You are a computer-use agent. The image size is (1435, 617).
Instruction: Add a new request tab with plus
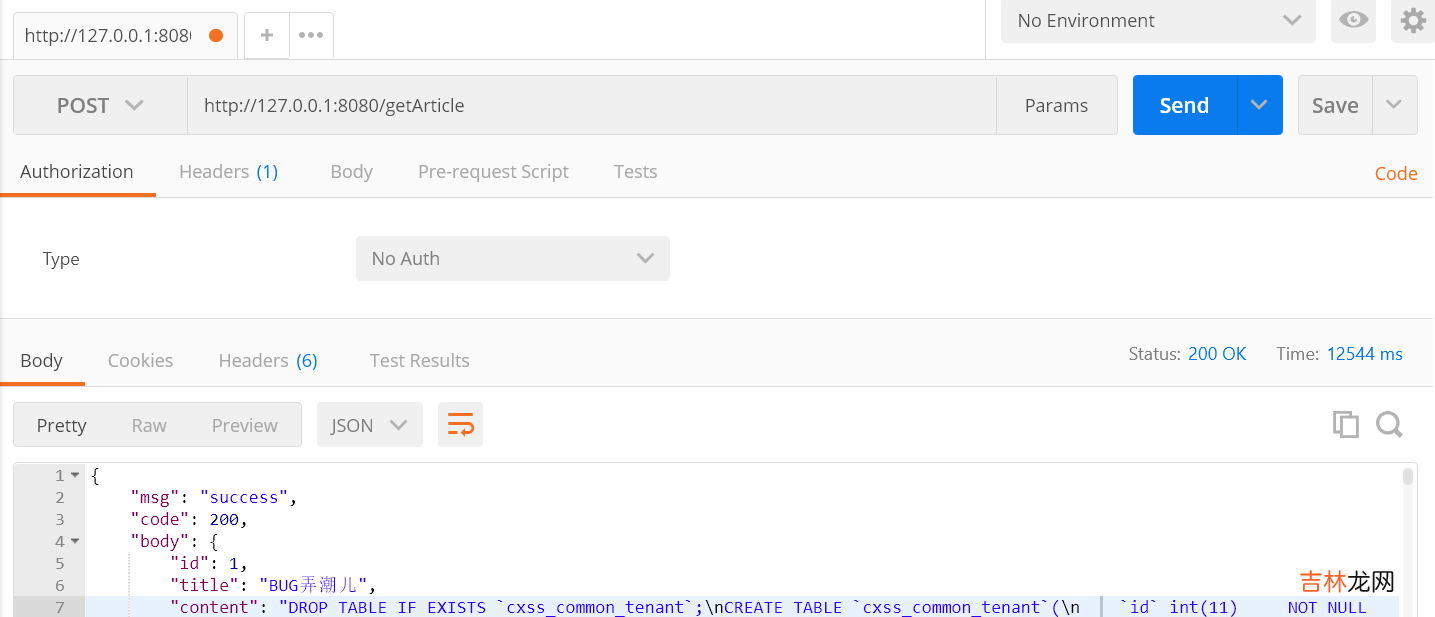pyautogui.click(x=267, y=35)
